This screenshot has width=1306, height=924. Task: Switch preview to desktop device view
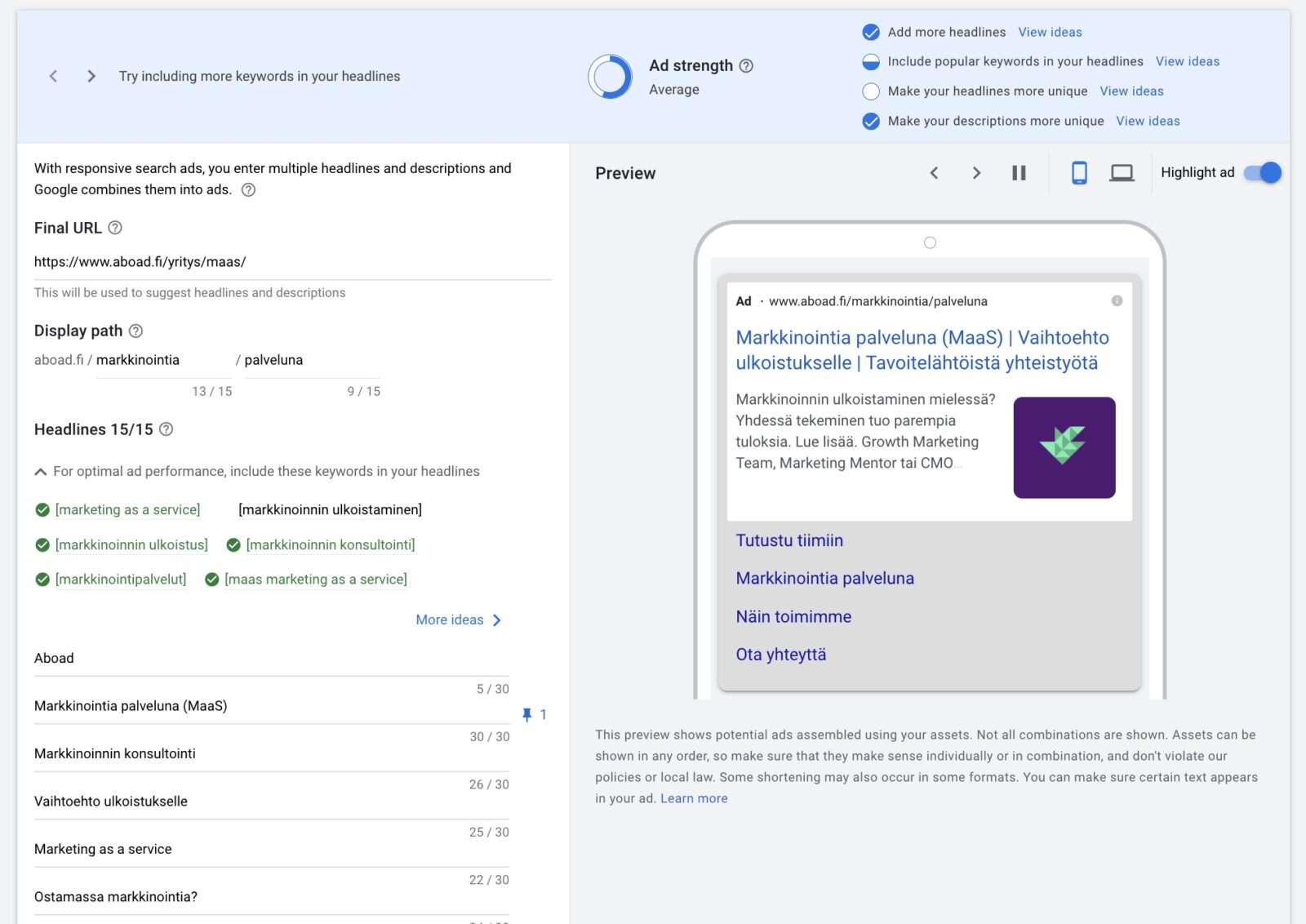(1122, 173)
